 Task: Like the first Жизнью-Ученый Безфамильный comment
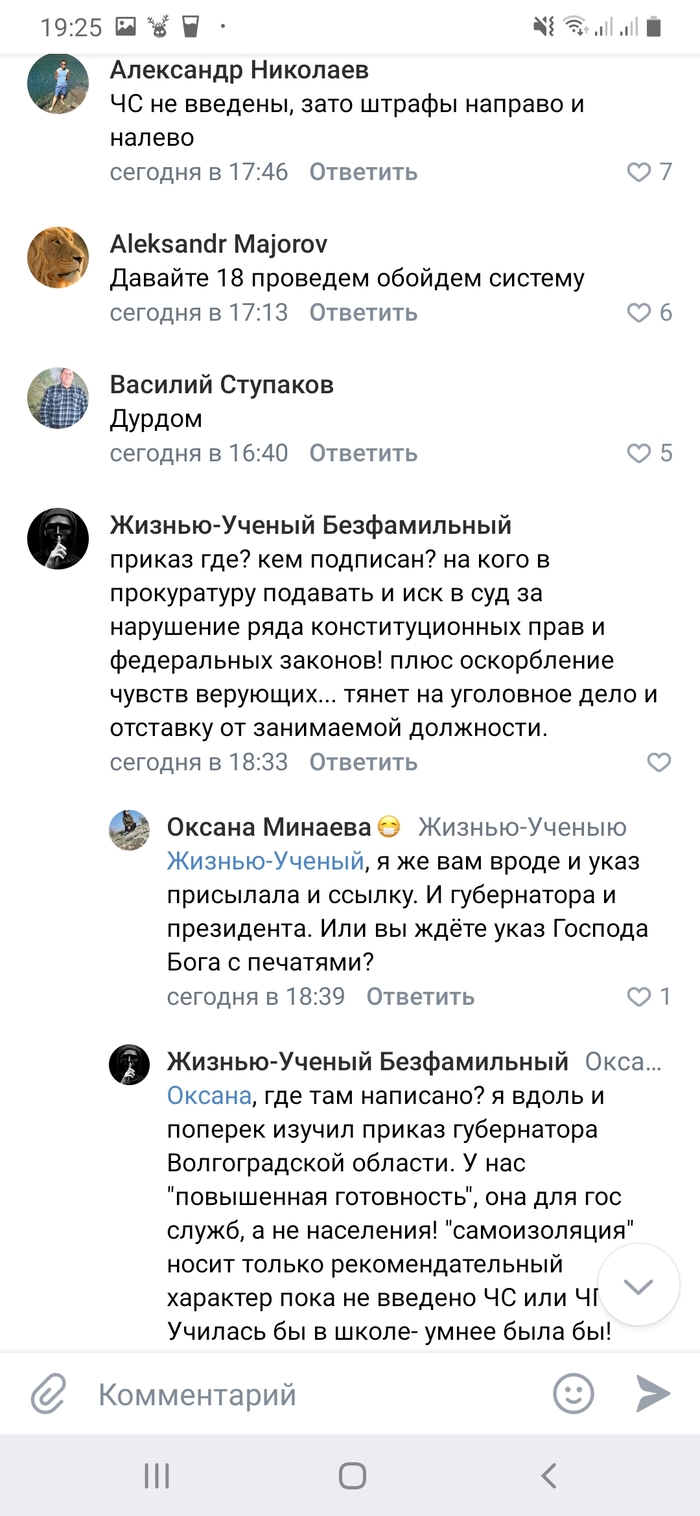[659, 762]
